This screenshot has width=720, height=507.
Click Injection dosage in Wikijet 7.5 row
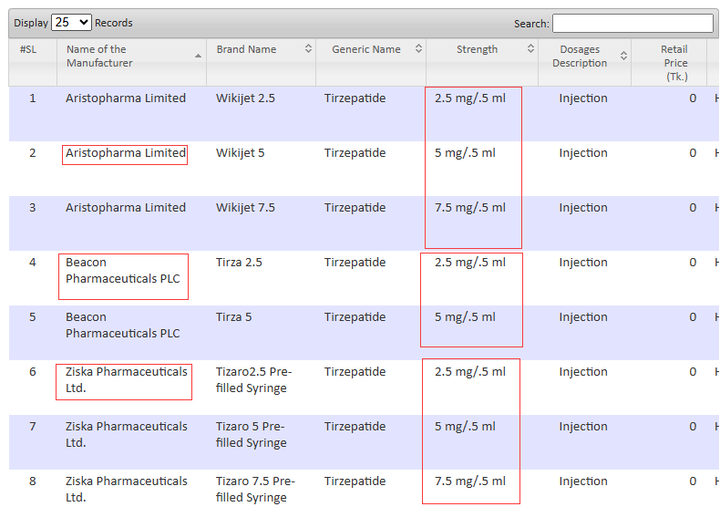coord(583,208)
